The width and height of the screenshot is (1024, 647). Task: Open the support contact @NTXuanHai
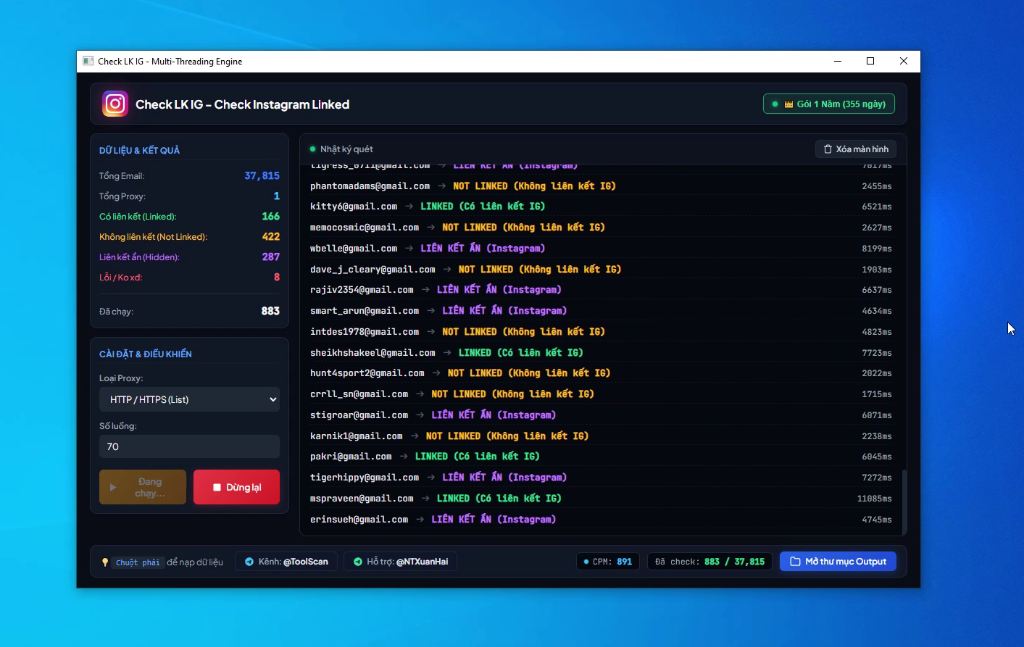pos(400,561)
